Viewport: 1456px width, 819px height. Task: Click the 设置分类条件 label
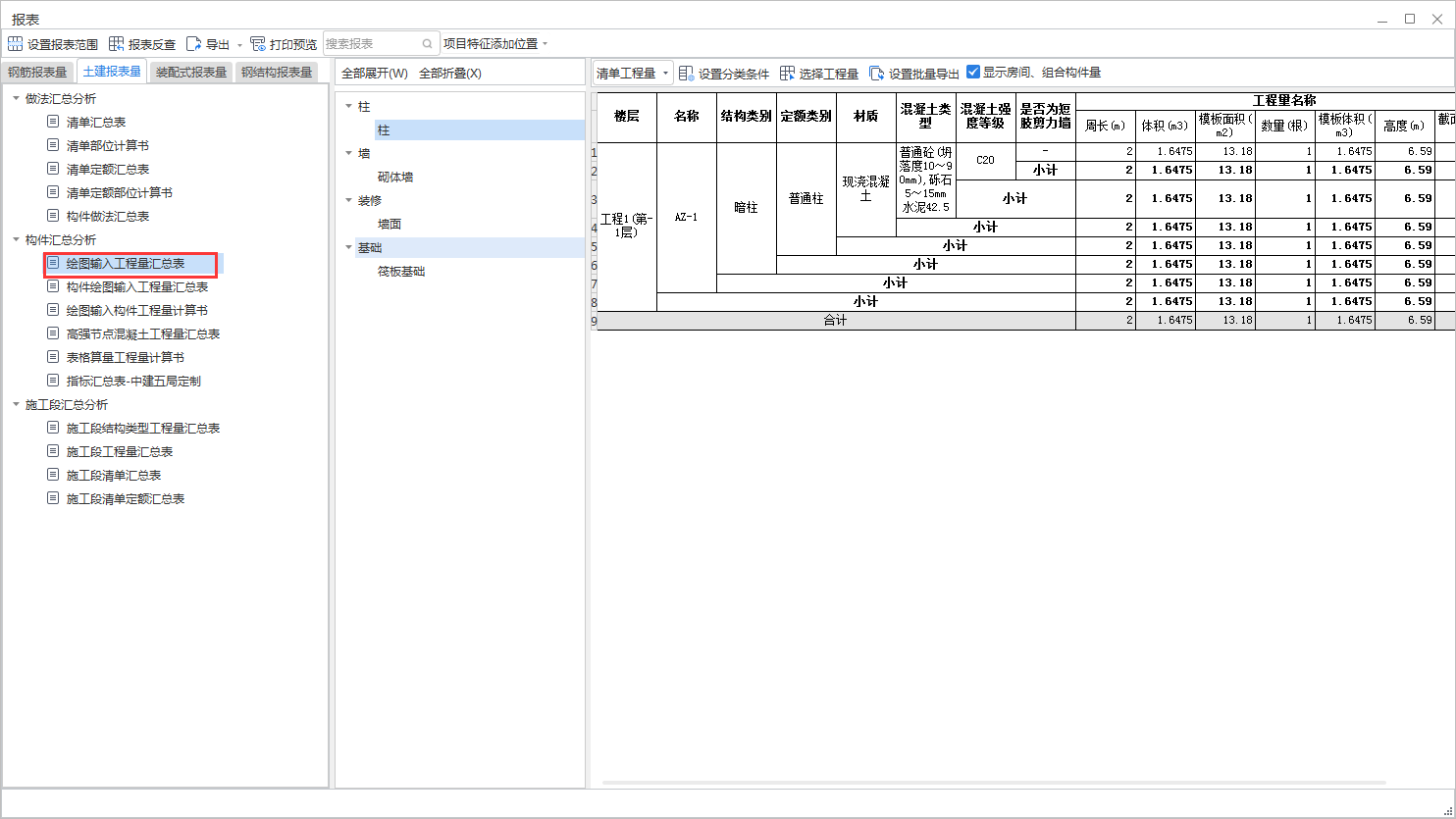click(x=734, y=74)
